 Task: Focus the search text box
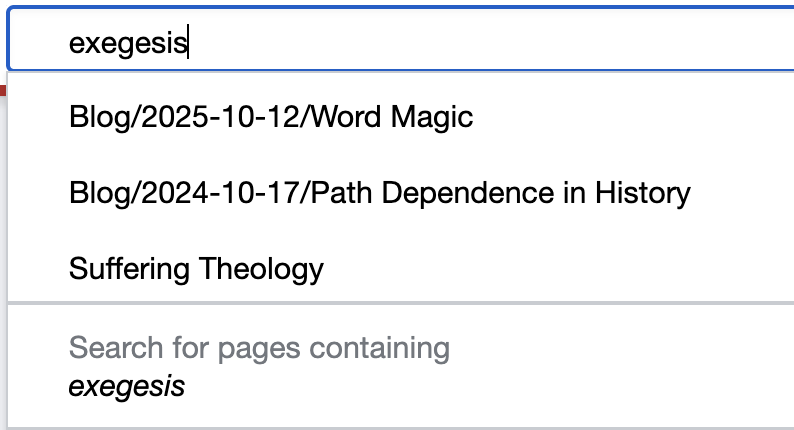[400, 43]
